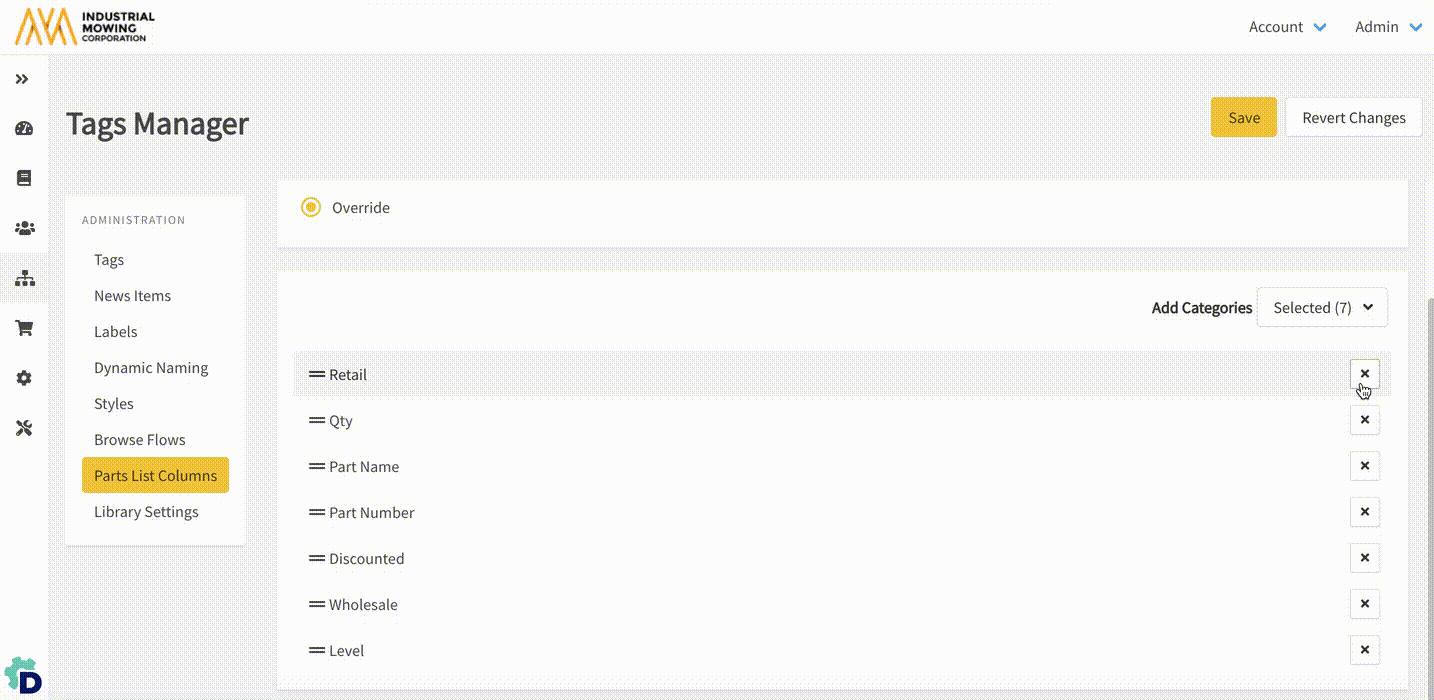The height and width of the screenshot is (700, 1434).
Task: Click the Revert Changes button
Action: pyautogui.click(x=1353, y=117)
